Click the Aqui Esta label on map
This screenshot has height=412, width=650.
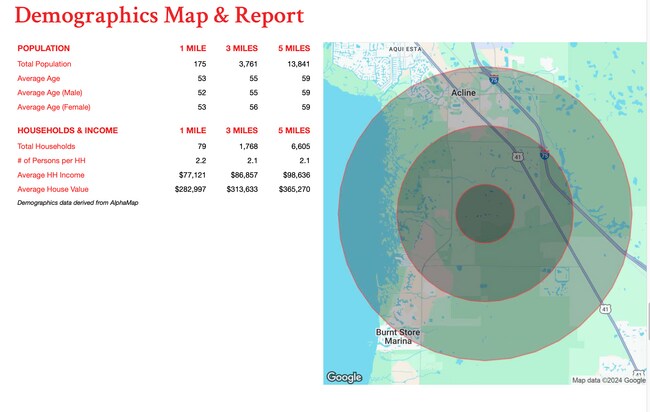(x=410, y=48)
